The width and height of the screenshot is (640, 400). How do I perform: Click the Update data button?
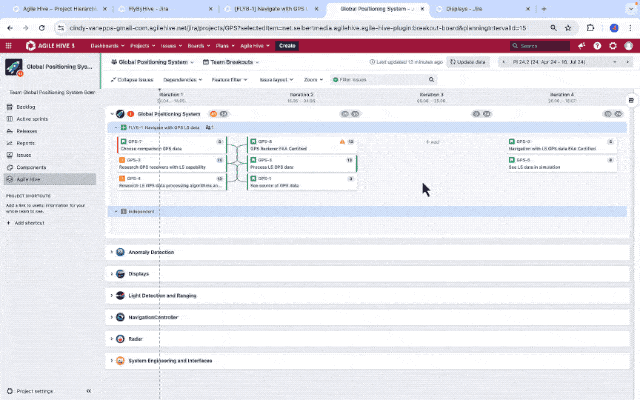468,62
